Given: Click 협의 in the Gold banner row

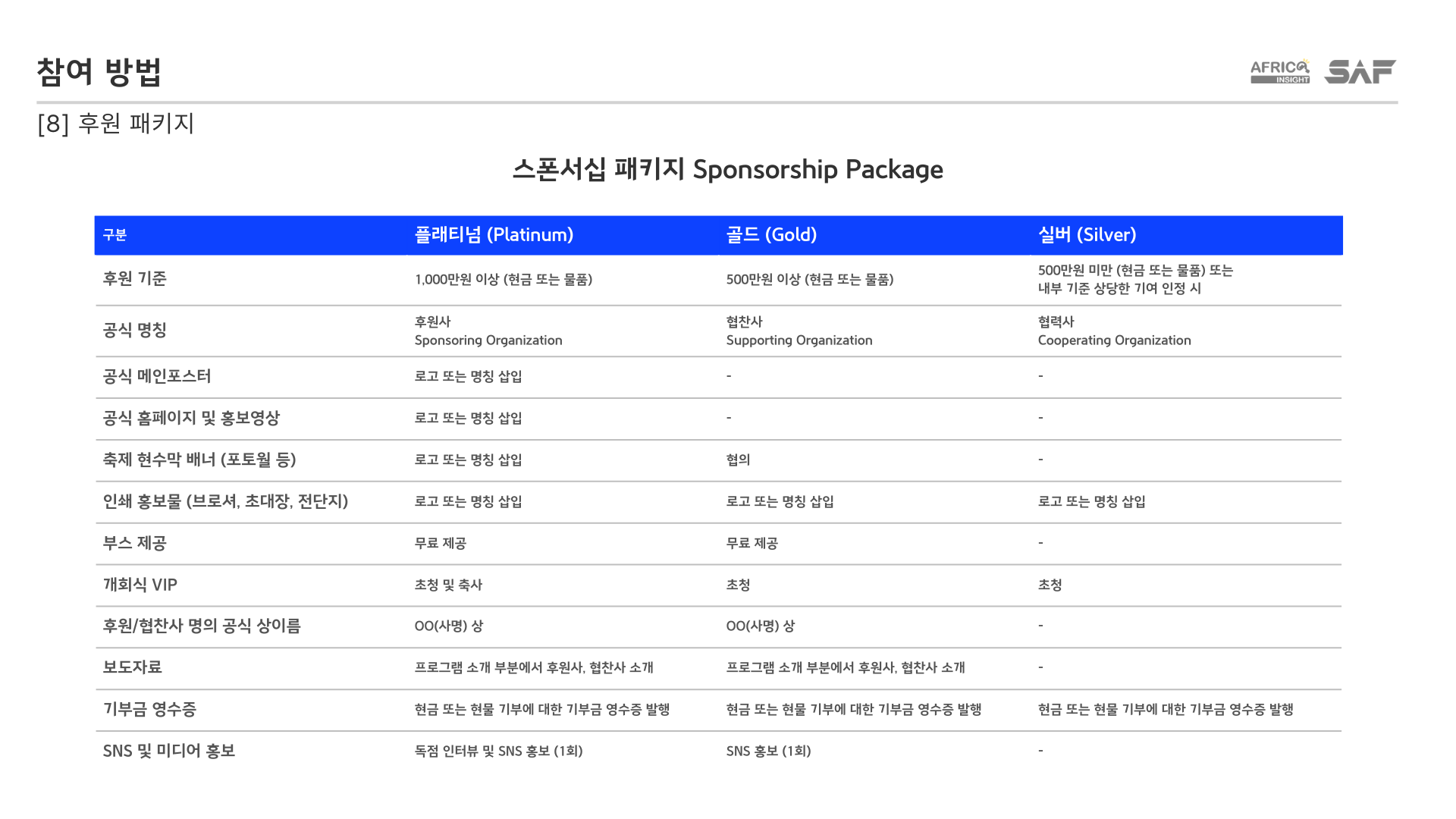Looking at the screenshot, I should coord(738,460).
